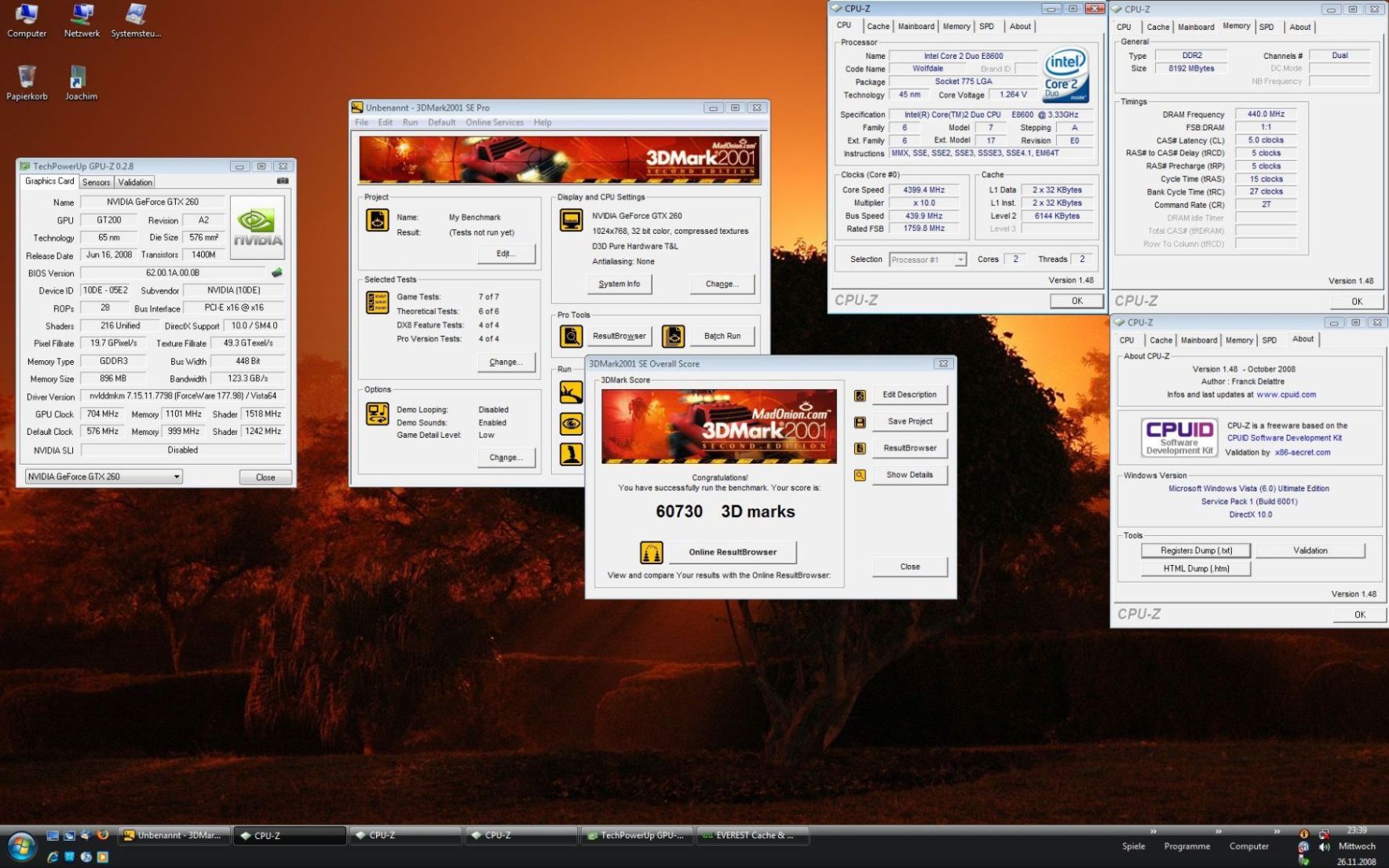
Task: Click GPU-Z screenshot camera icon
Action: click(283, 181)
